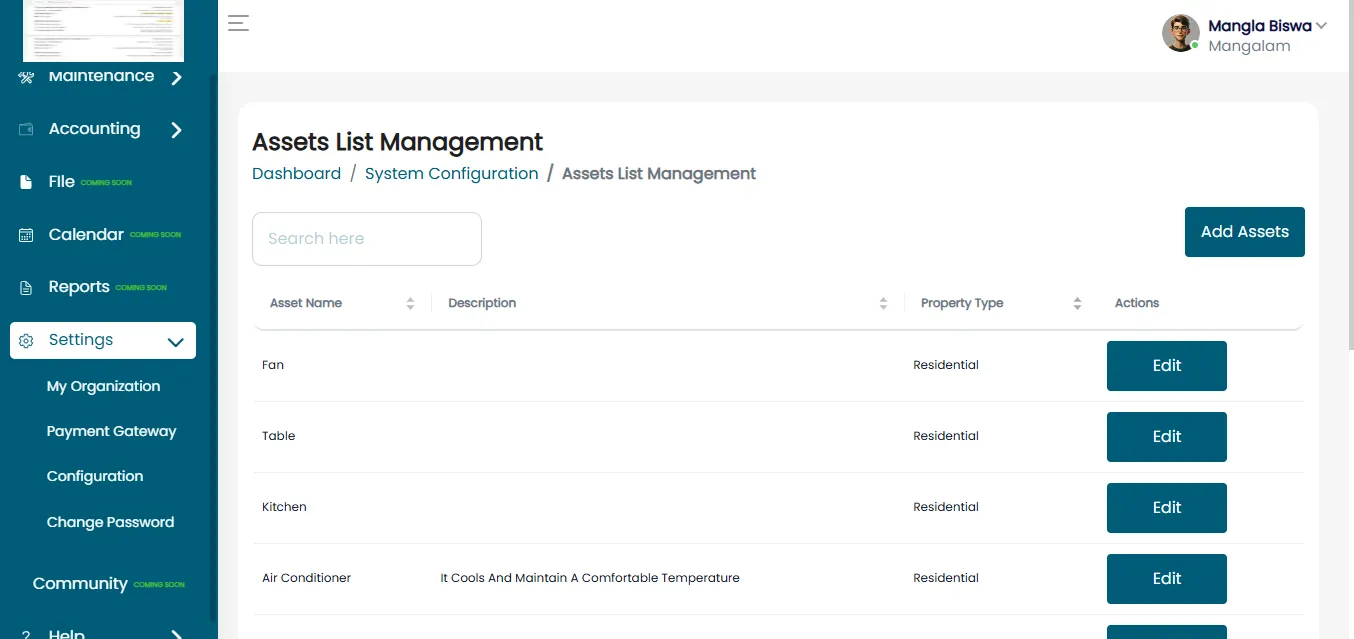This screenshot has height=639, width=1354.
Task: Open Change Password page
Action: click(x=110, y=522)
